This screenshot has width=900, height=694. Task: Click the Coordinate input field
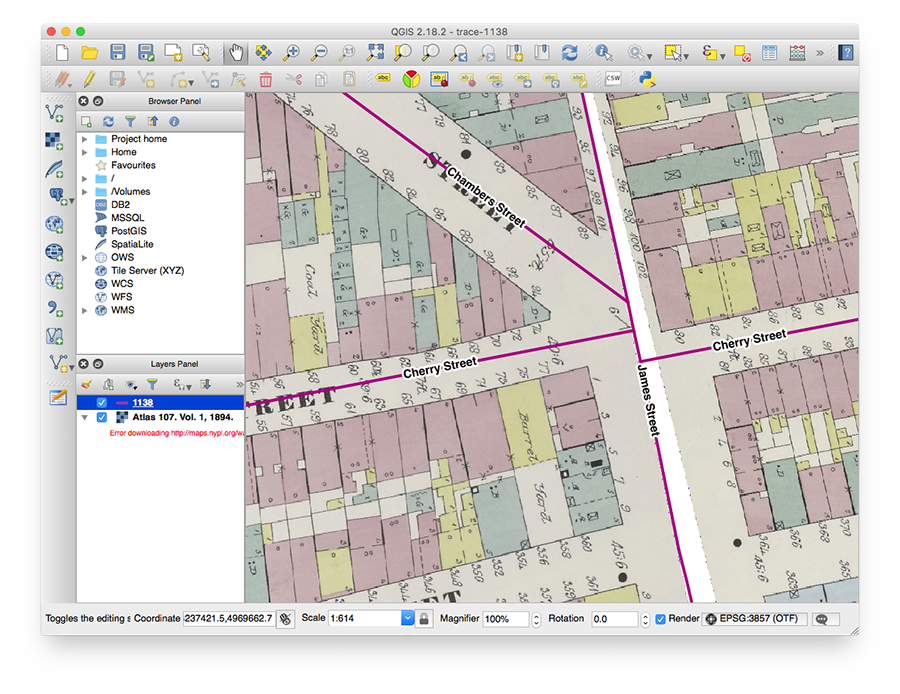pos(229,618)
